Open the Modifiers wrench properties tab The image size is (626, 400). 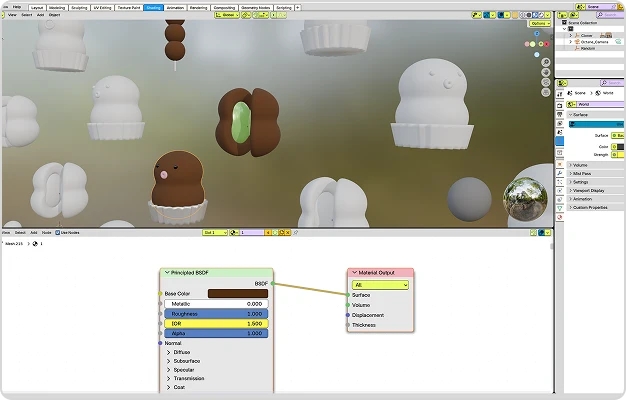pos(560,173)
